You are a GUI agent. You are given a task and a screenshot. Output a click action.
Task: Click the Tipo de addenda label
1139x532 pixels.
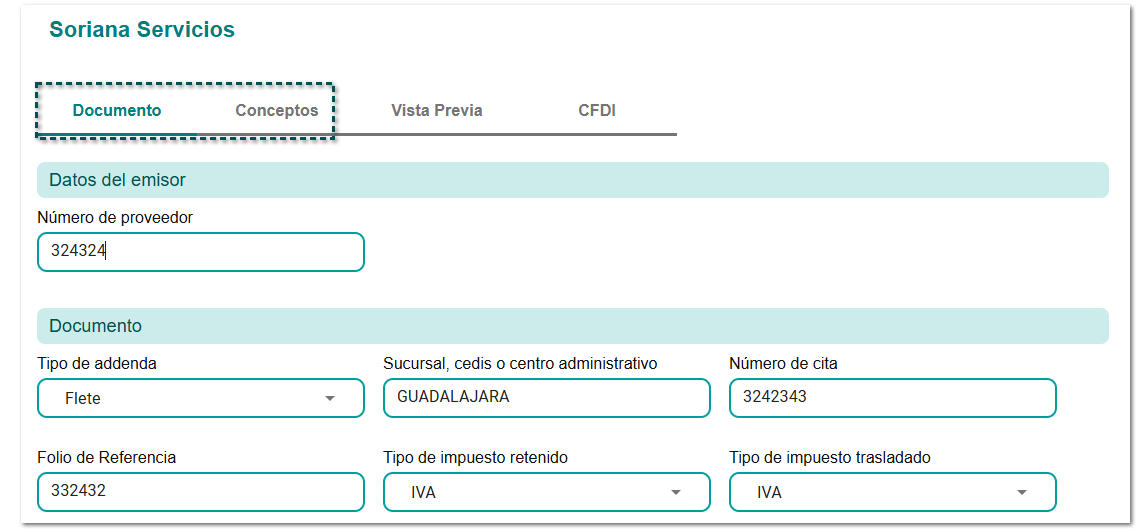(x=97, y=364)
